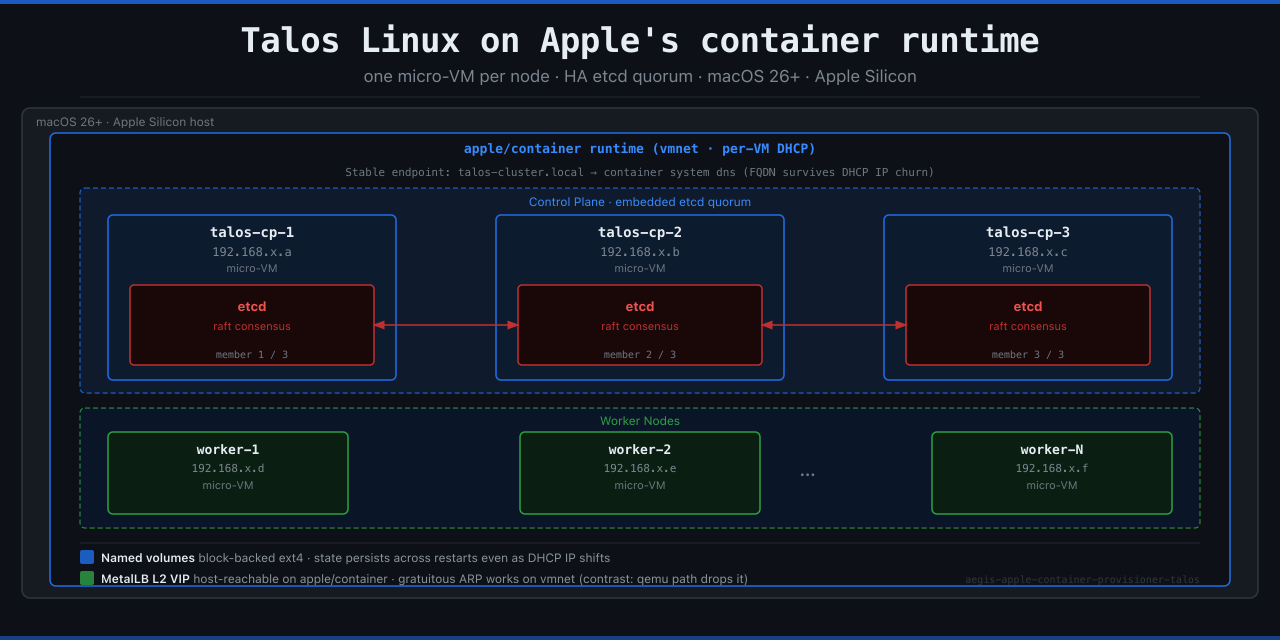
Task: Click the worker-1 node title
Action: tap(228, 450)
